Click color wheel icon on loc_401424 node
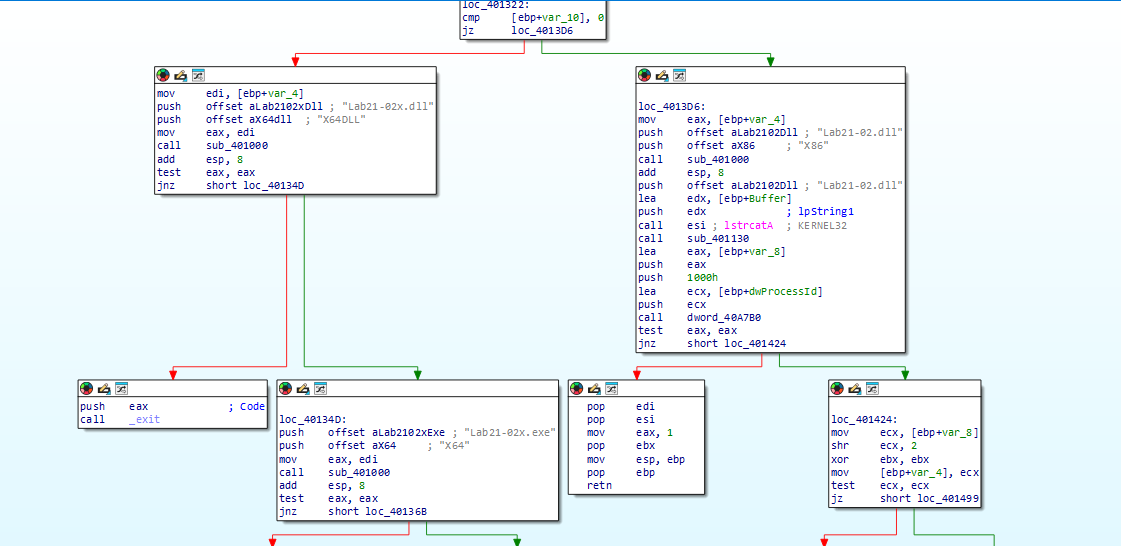The height and width of the screenshot is (546, 1121). [x=837, y=388]
